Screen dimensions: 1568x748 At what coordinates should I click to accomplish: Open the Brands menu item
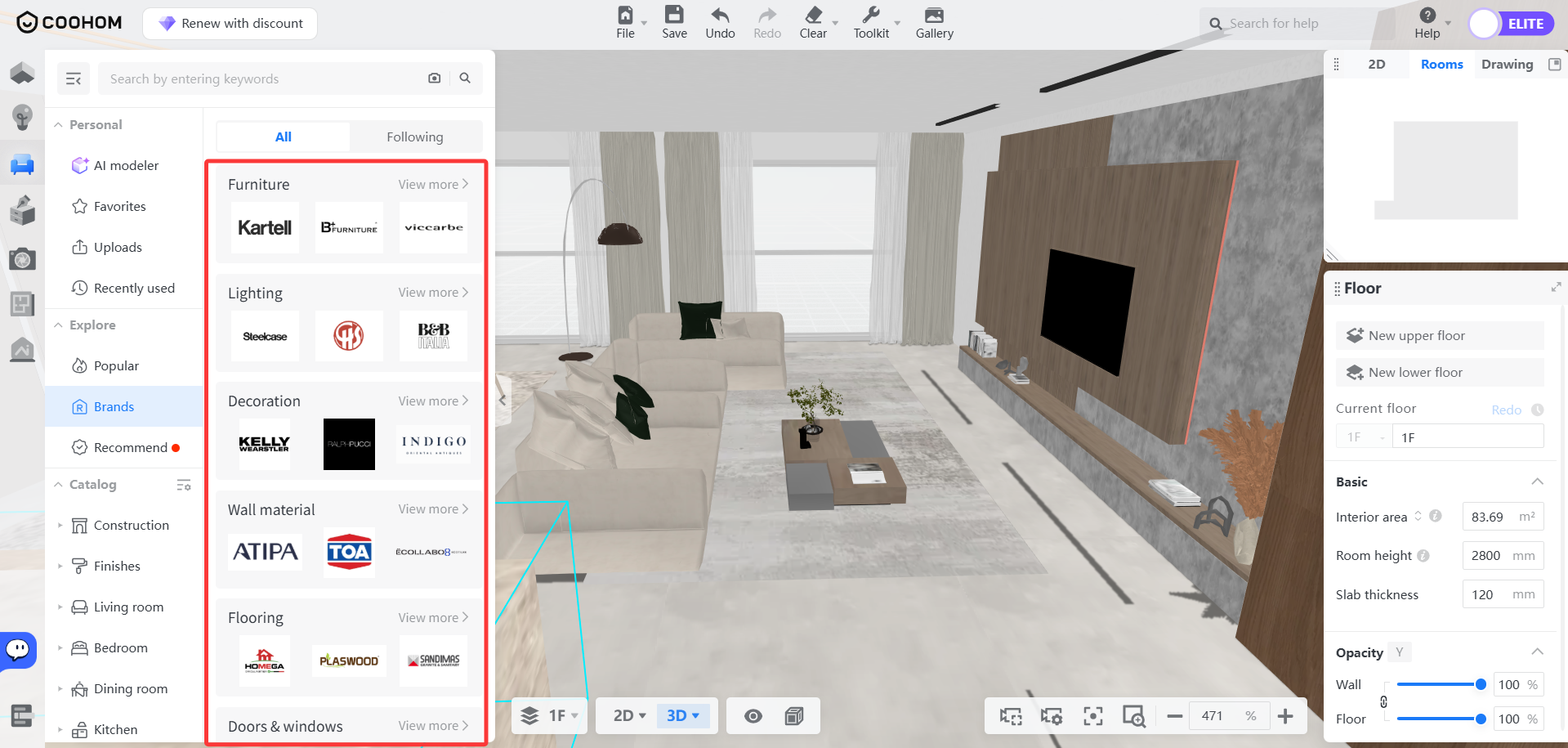[x=124, y=407]
